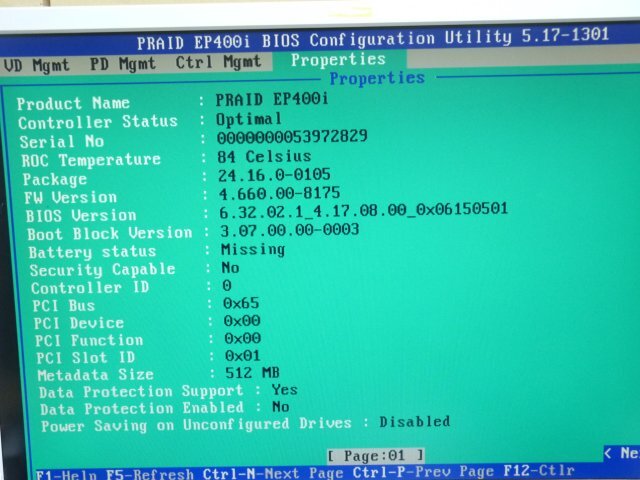Select the Package value 24.16.0-0105
Image resolution: width=640 pixels, height=480 pixels.
(x=274, y=175)
